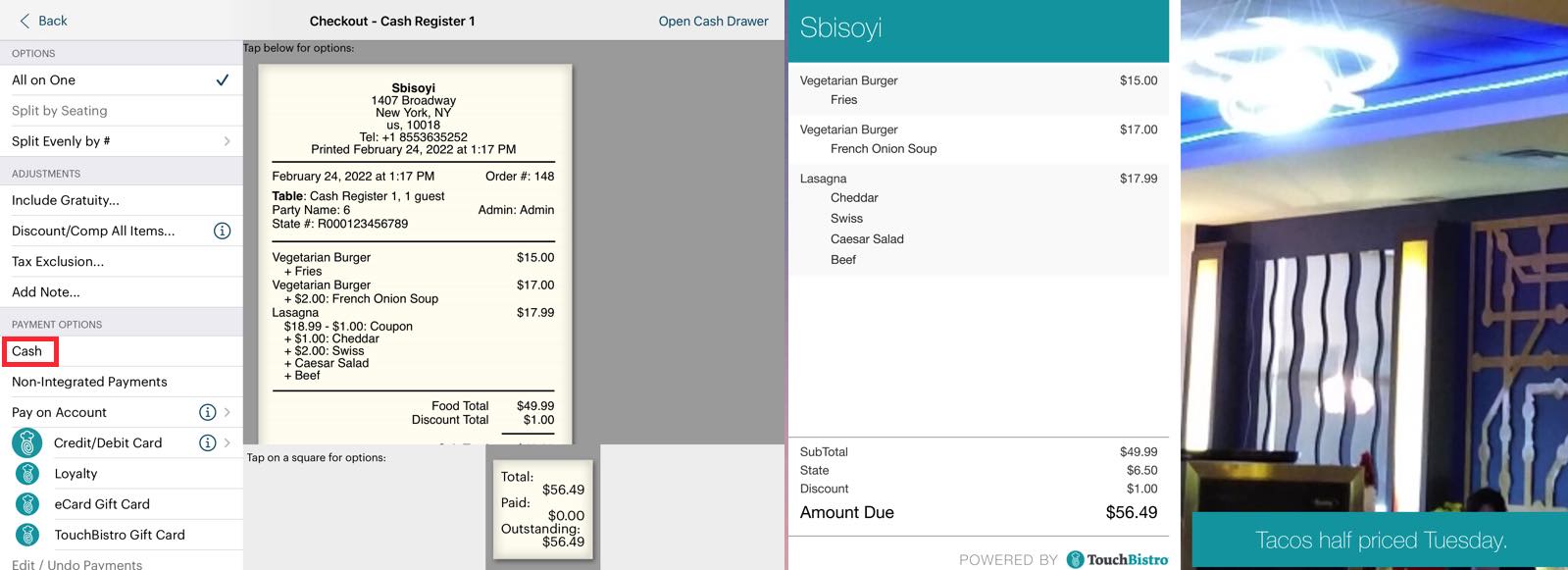Tap the Total payment summary square
Image resolution: width=1568 pixels, height=570 pixels.
tap(542, 508)
